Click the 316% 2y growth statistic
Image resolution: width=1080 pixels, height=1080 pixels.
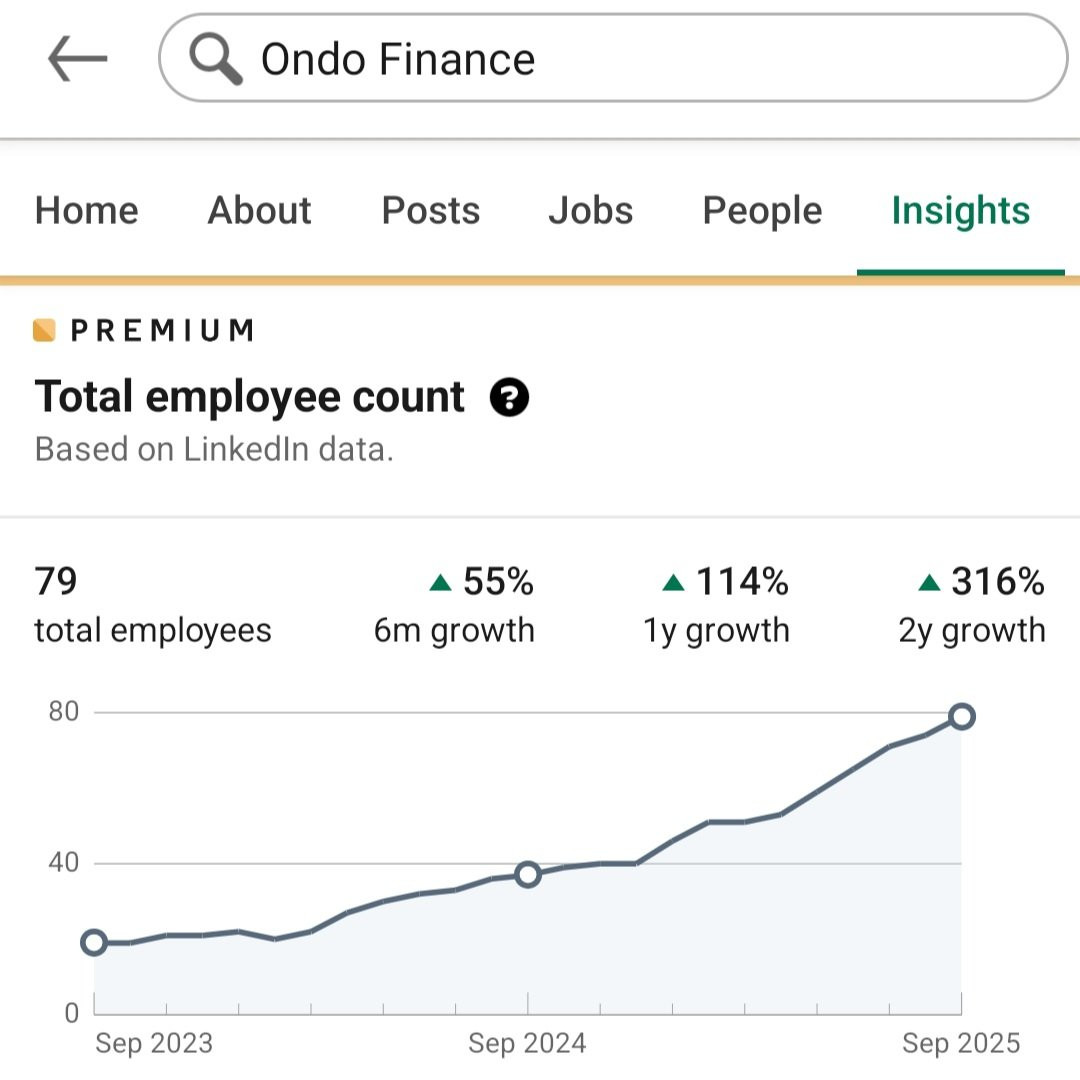(x=997, y=581)
